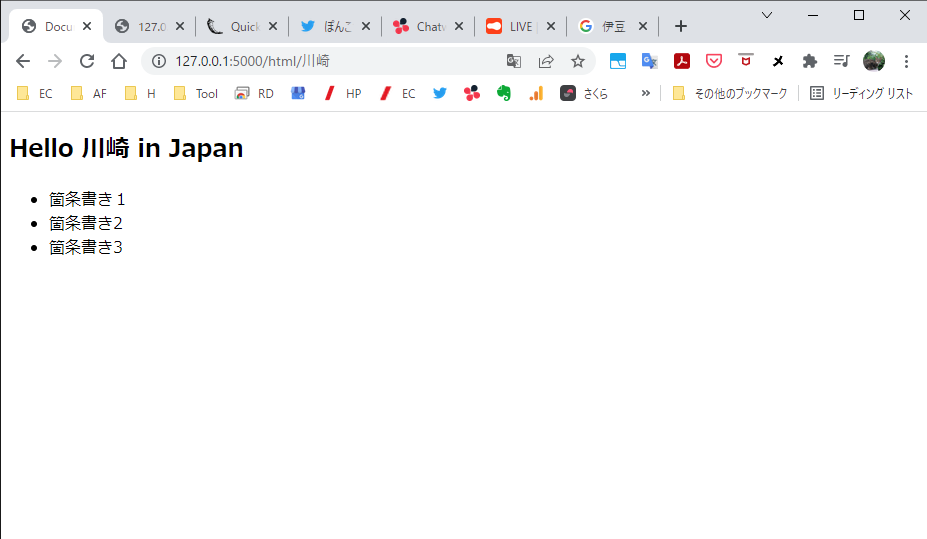Screen dimensions: 927x539
Task: Open the tab search dropdown arrow
Action: pos(767,15)
